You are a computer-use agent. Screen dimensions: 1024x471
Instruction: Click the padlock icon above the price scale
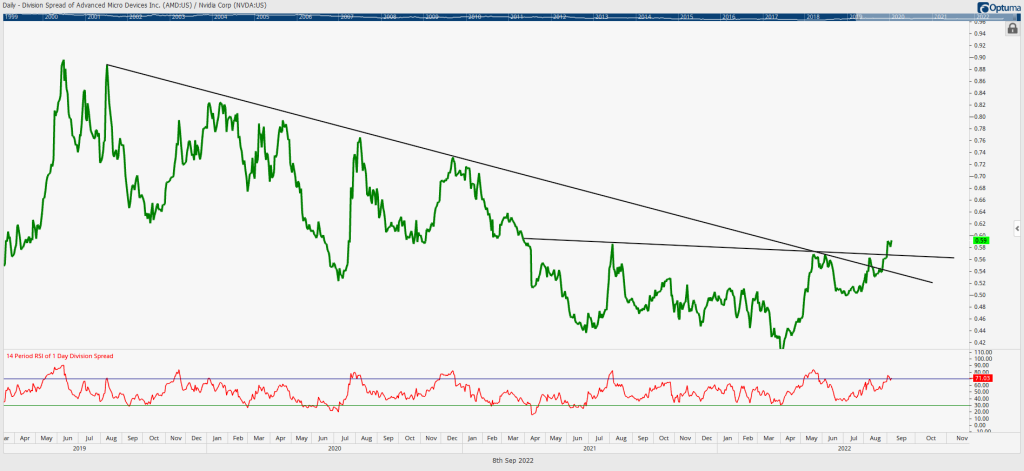click(x=1012, y=29)
